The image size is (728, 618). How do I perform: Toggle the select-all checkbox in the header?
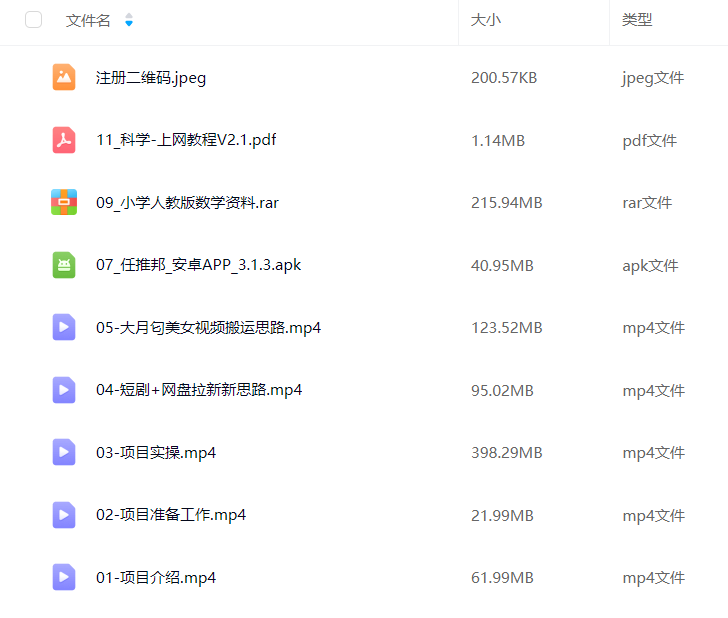tap(34, 20)
